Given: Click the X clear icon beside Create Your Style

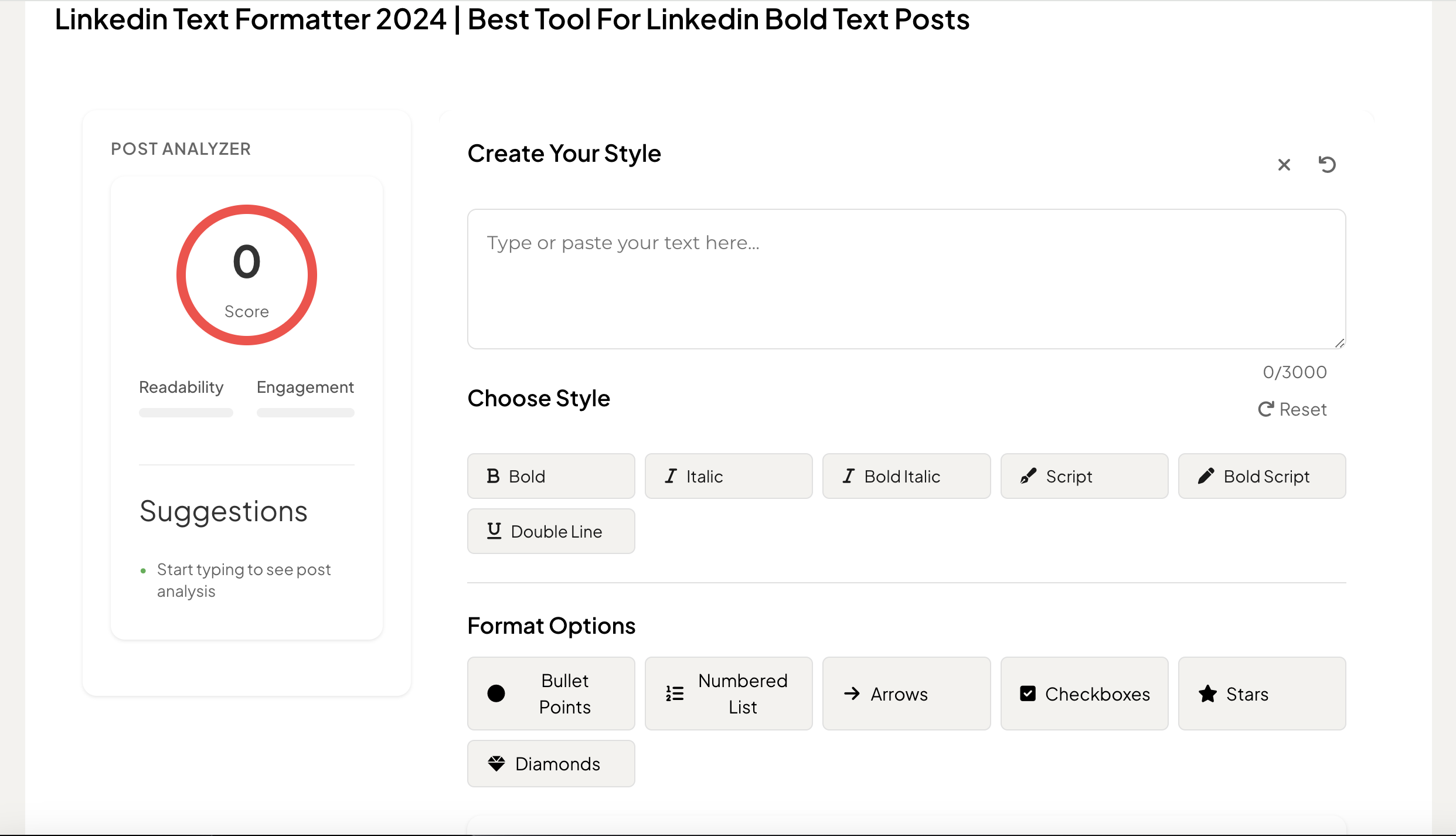Looking at the screenshot, I should [1284, 165].
